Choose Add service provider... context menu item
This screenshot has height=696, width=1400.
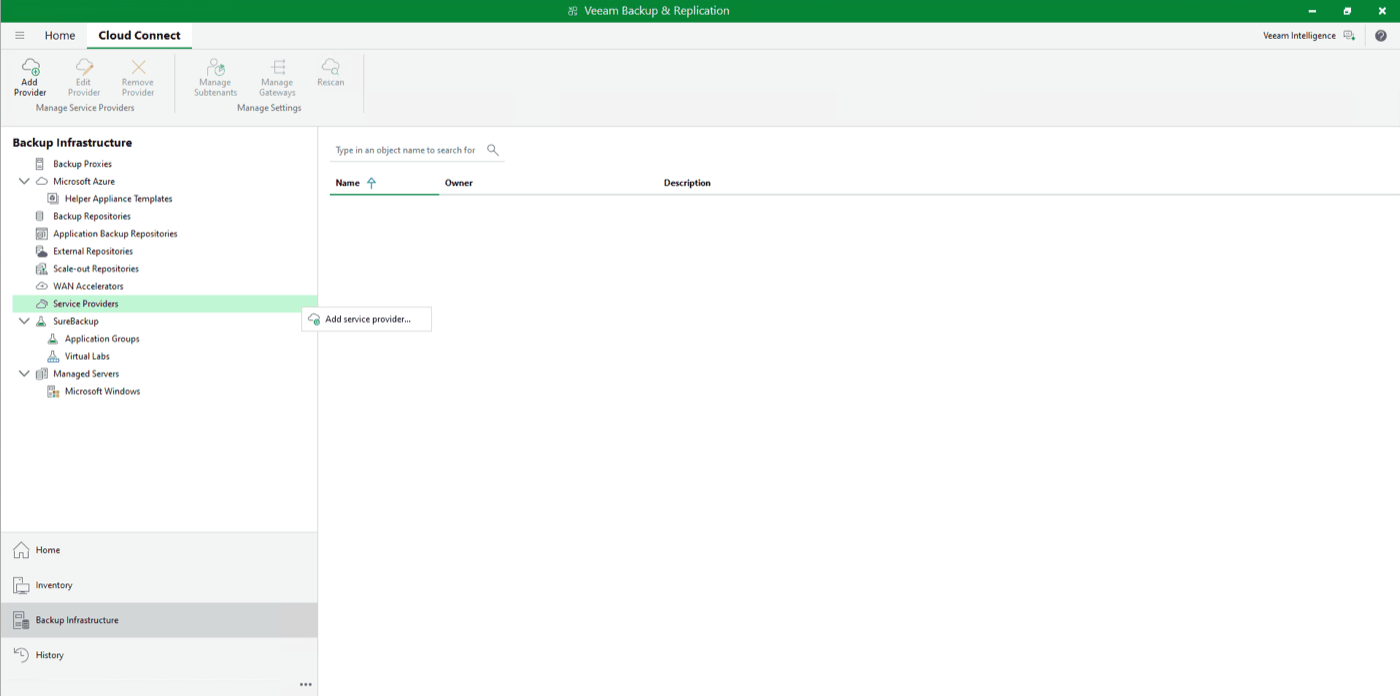pyautogui.click(x=367, y=319)
